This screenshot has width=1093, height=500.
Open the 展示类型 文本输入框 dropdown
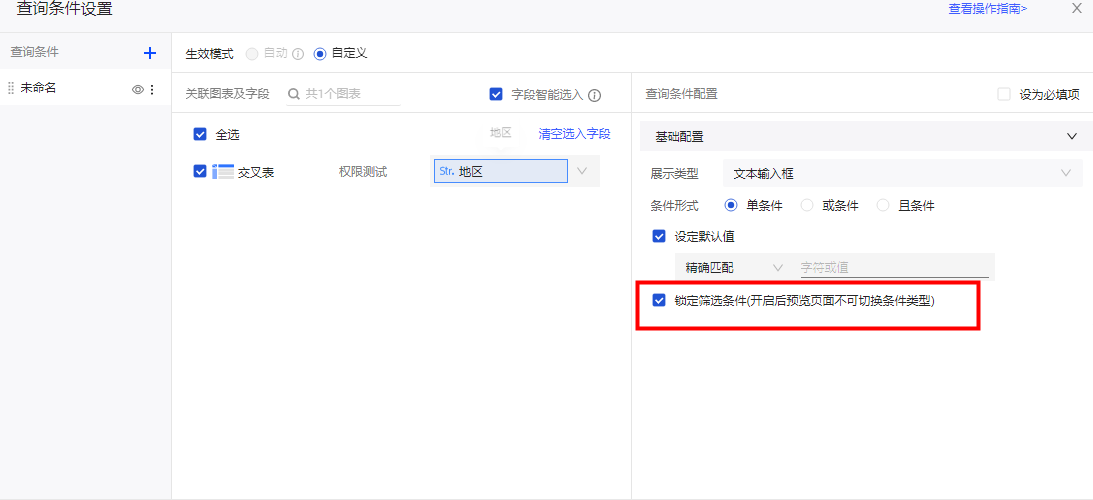click(902, 173)
